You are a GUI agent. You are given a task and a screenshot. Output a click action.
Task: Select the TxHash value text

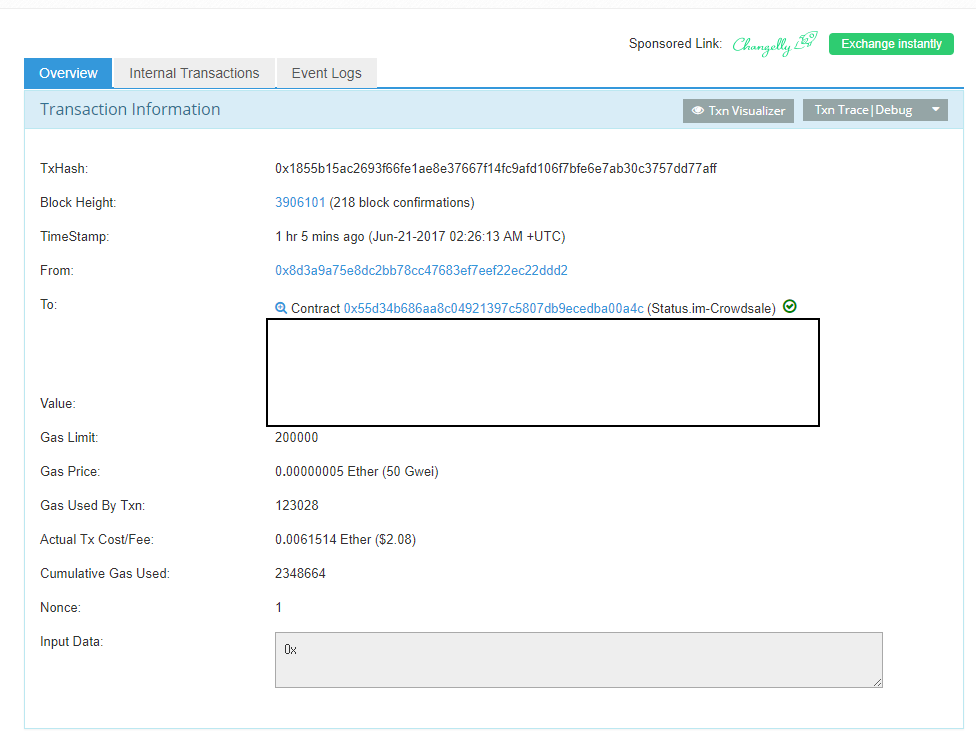point(495,168)
